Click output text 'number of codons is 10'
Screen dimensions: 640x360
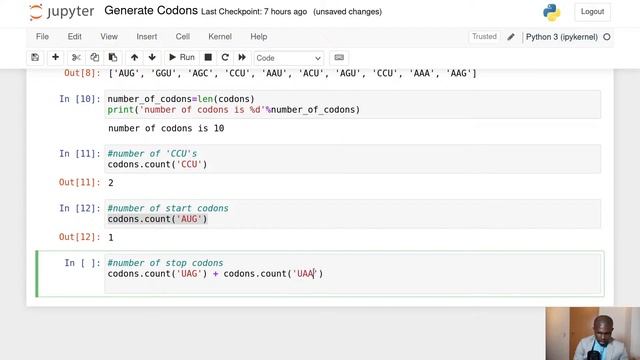point(166,129)
